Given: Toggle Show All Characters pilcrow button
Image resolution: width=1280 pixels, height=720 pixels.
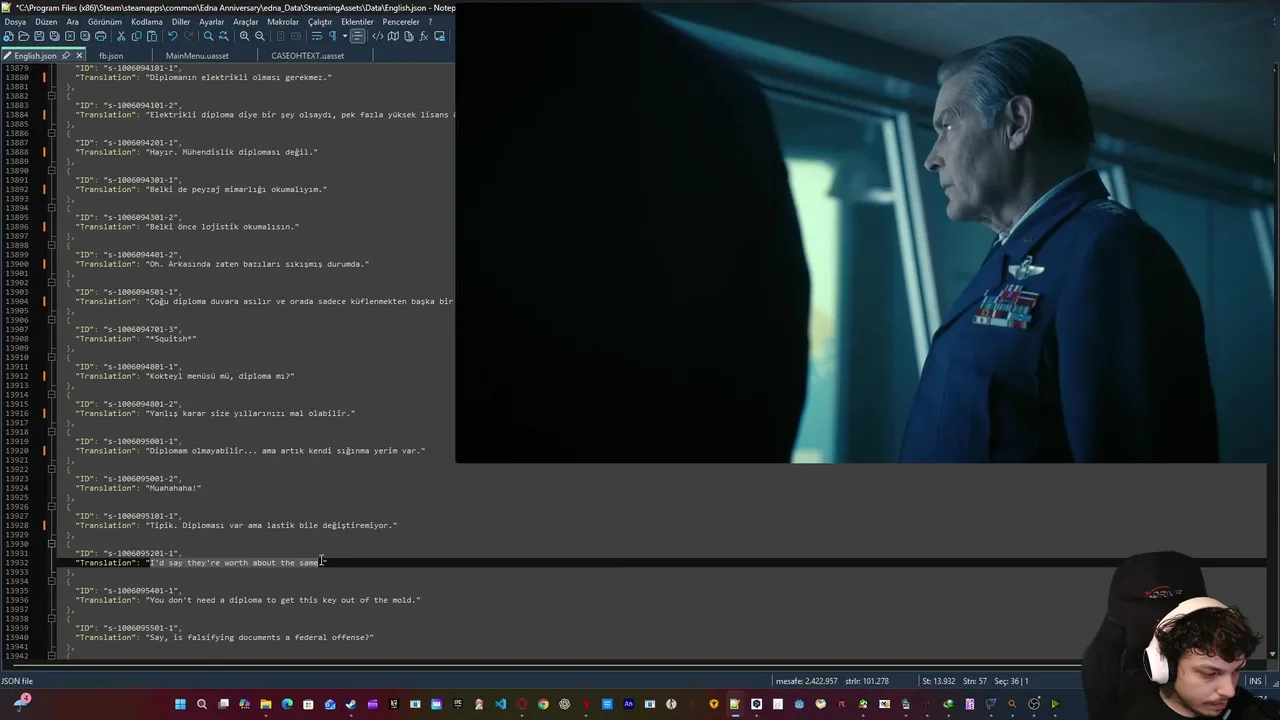Looking at the screenshot, I should [x=332, y=36].
